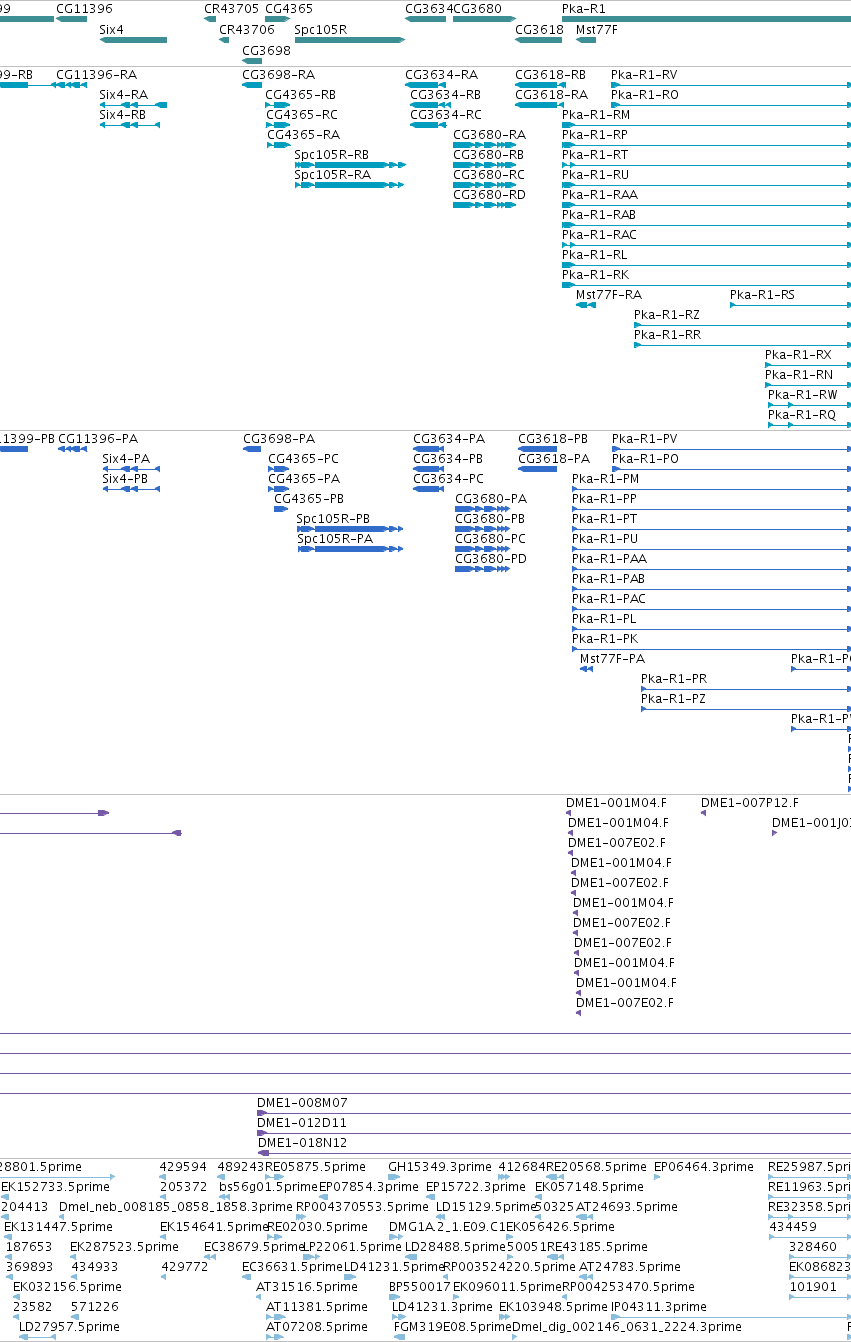Open the CR43706 gene label
Viewport: 851px width, 1342px height.
coord(247,29)
